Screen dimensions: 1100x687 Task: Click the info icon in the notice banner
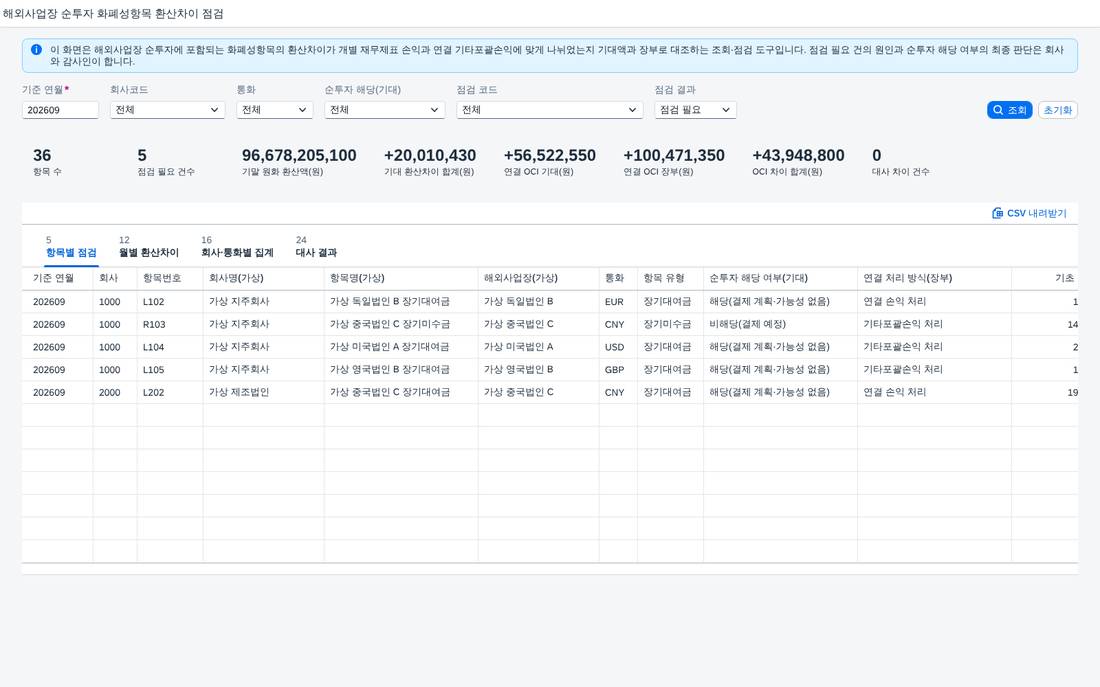36,50
